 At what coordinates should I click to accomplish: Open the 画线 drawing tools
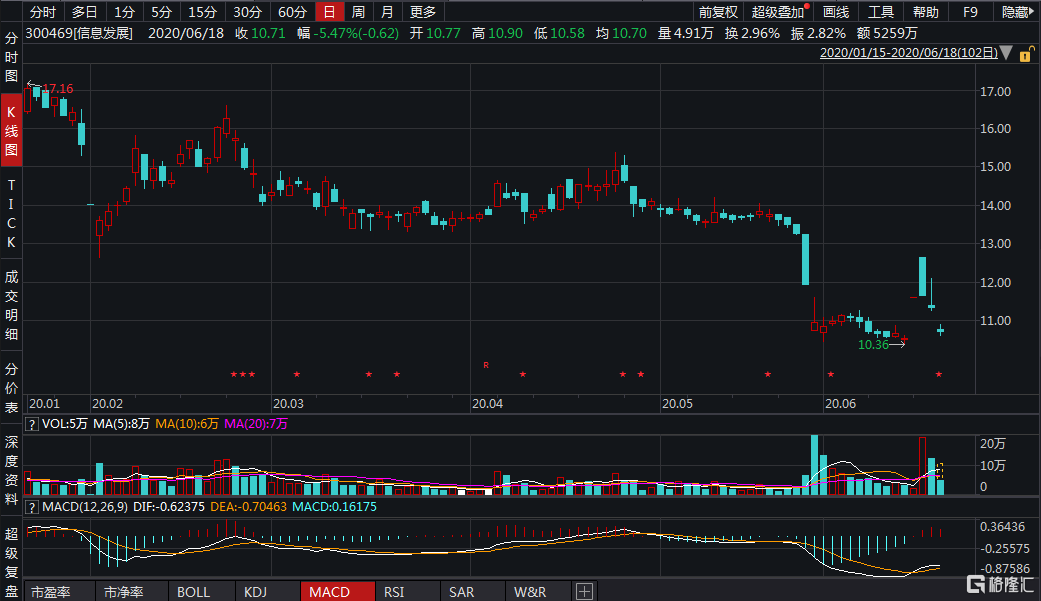pos(836,12)
